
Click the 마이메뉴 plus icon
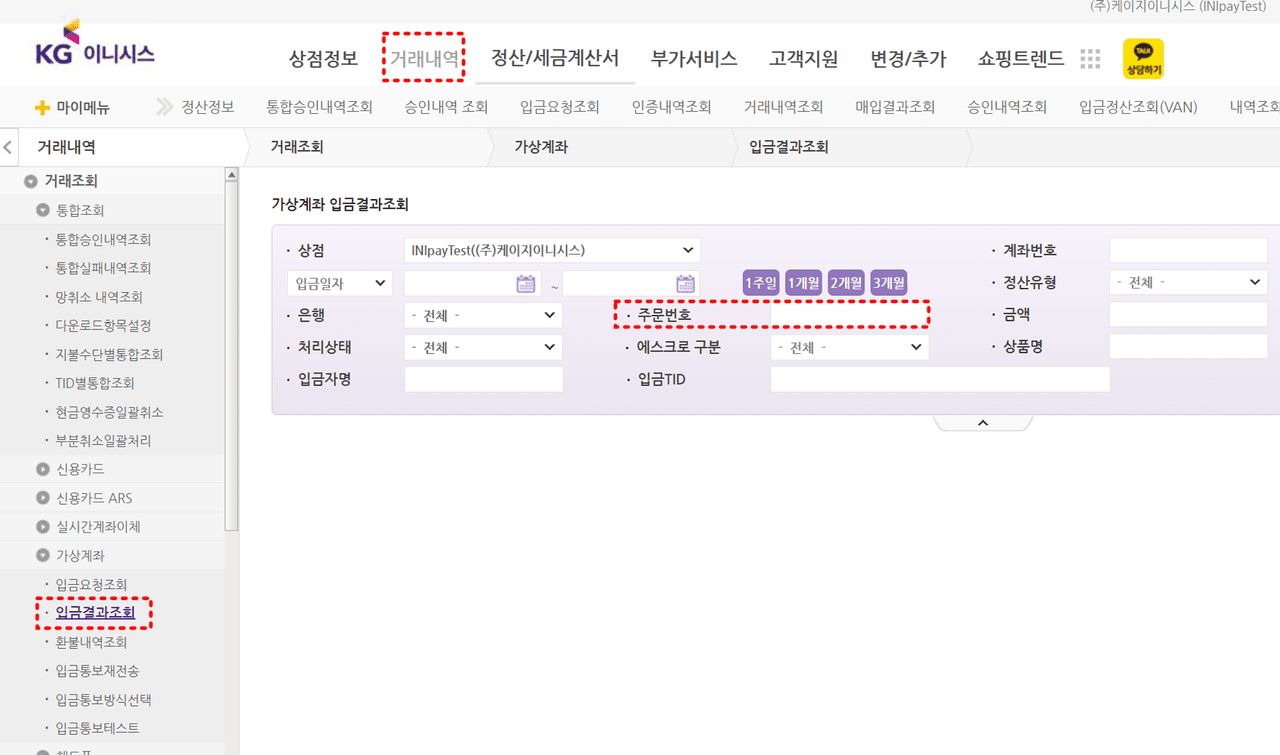point(42,108)
